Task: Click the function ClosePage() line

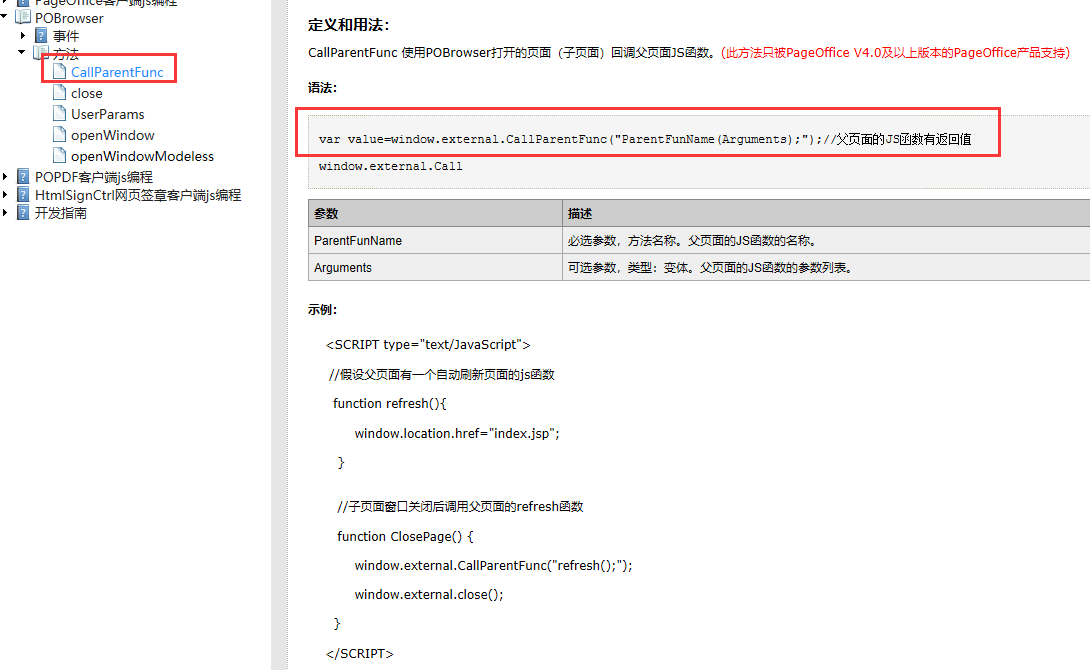Action: 405,537
